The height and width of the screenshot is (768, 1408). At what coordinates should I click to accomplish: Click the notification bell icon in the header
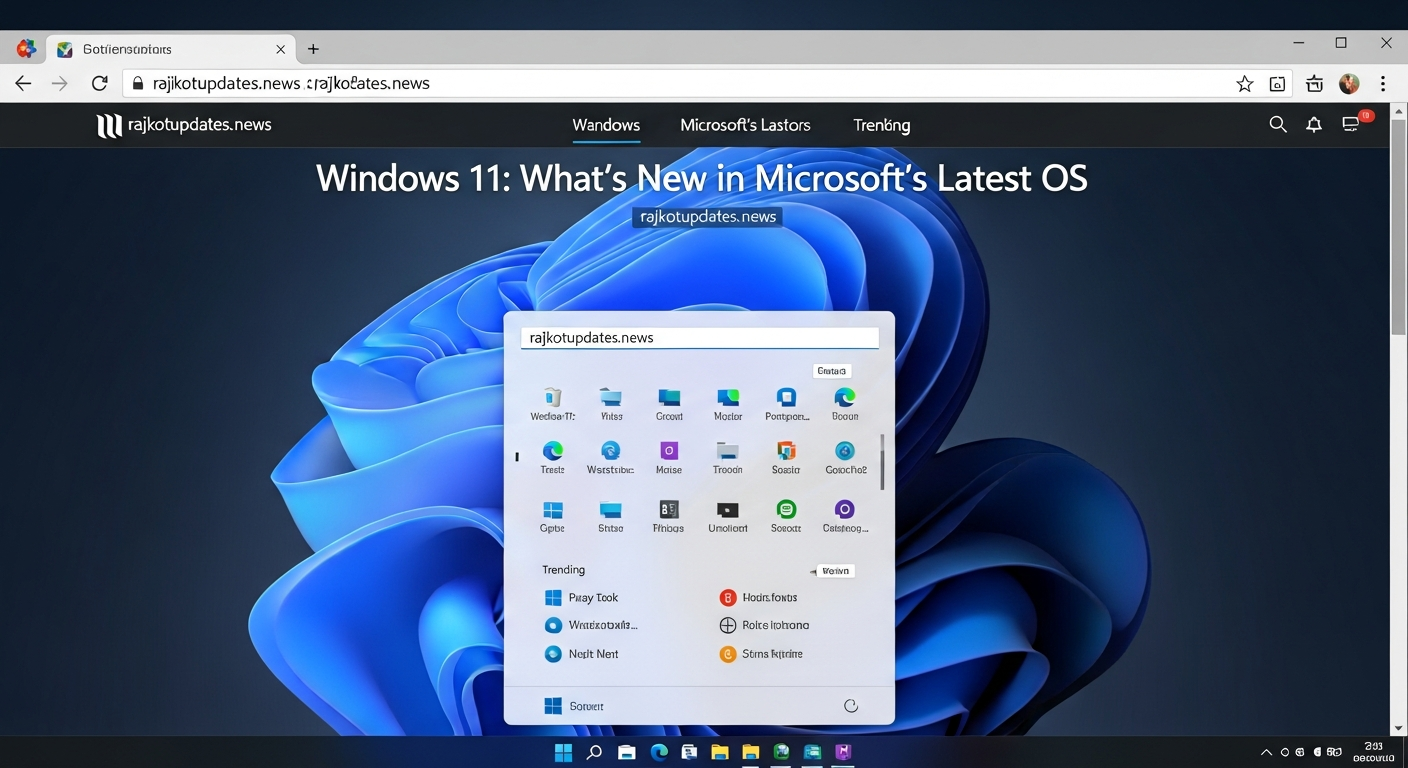tap(1314, 124)
